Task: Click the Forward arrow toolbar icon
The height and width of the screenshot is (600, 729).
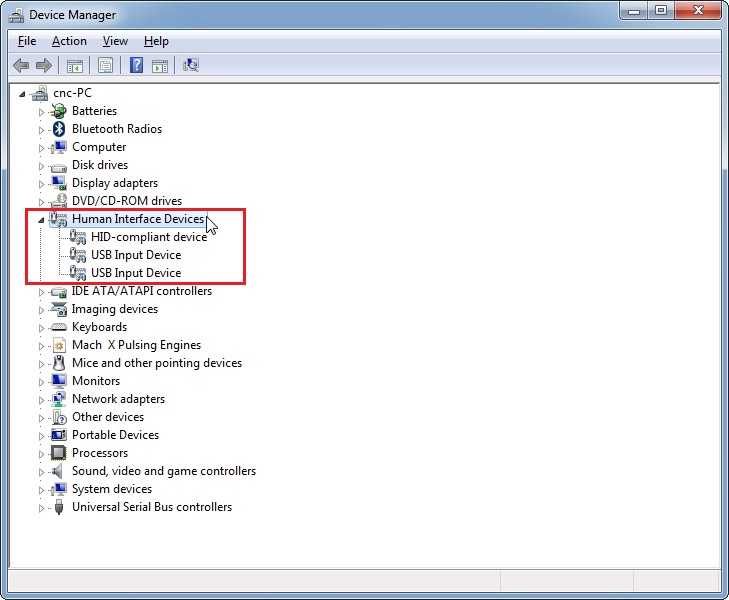Action: click(x=44, y=66)
